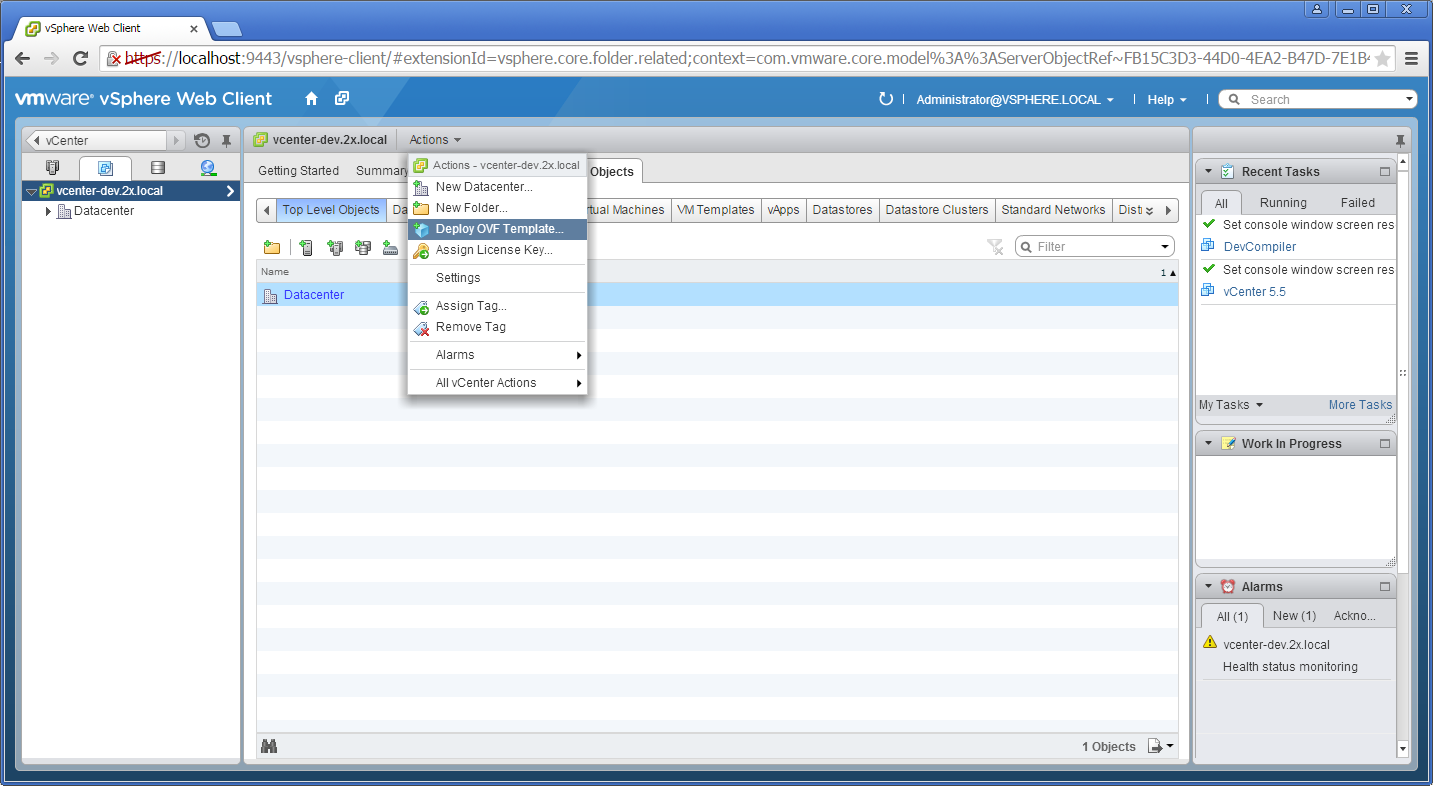Click the new folder toolbar icon
Screen dimensions: 1436x788
271,247
